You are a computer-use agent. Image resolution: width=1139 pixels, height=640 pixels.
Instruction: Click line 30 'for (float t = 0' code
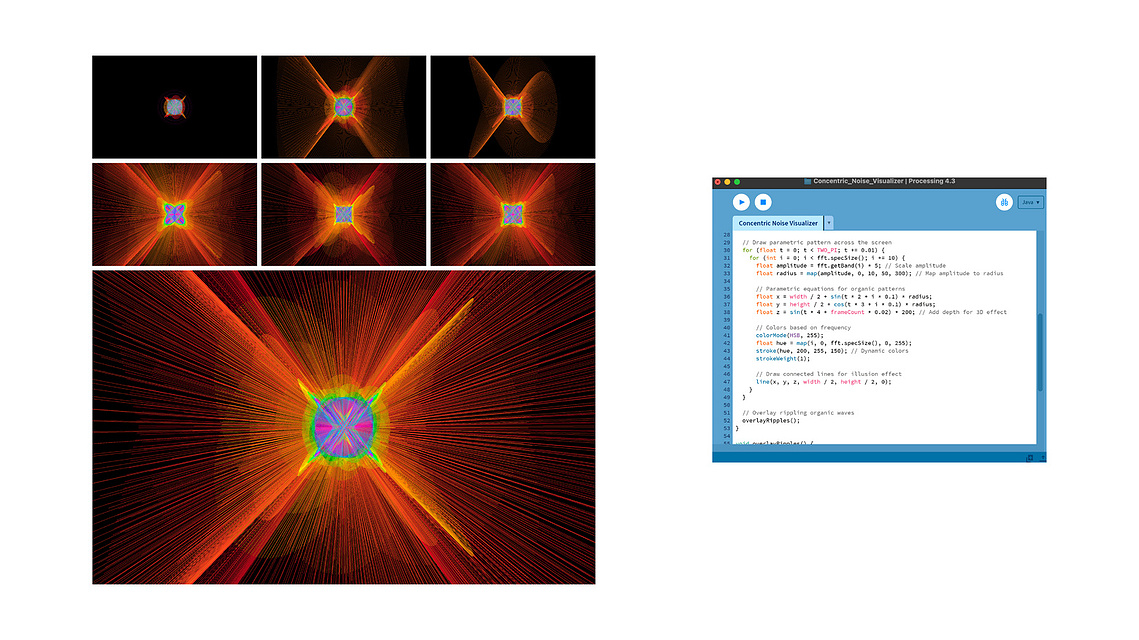(813, 250)
